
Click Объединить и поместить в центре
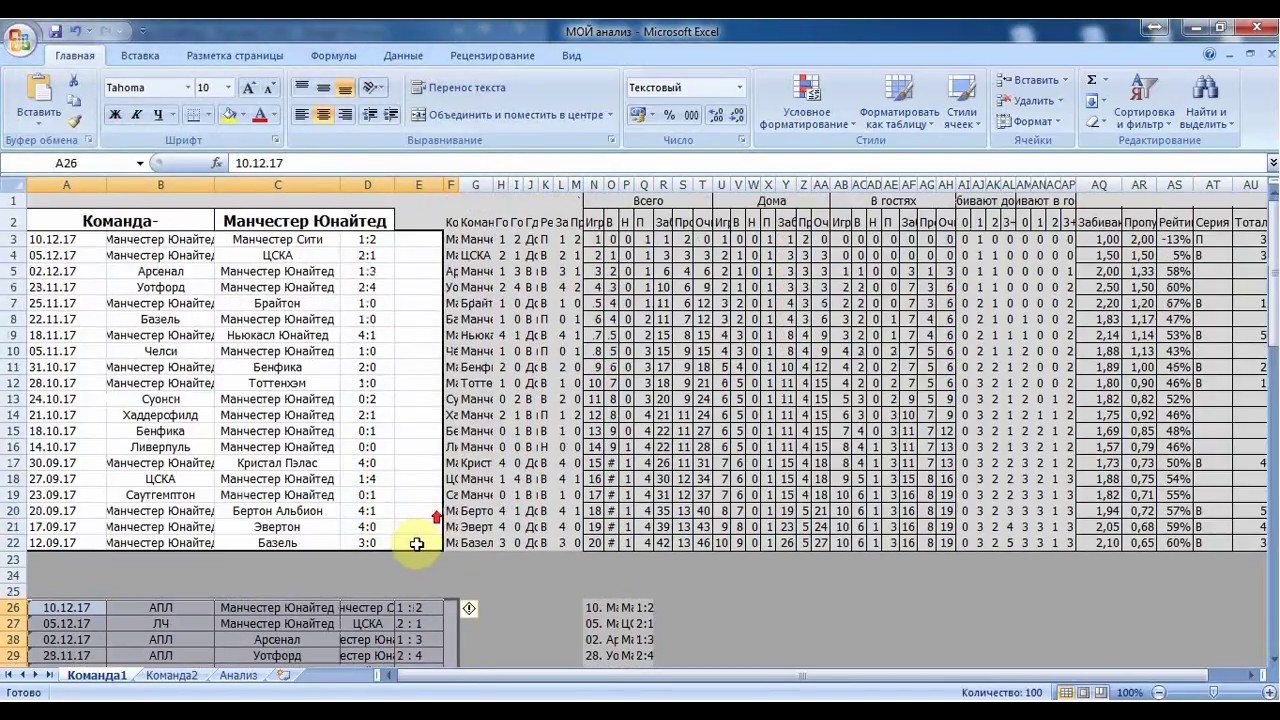click(x=512, y=115)
